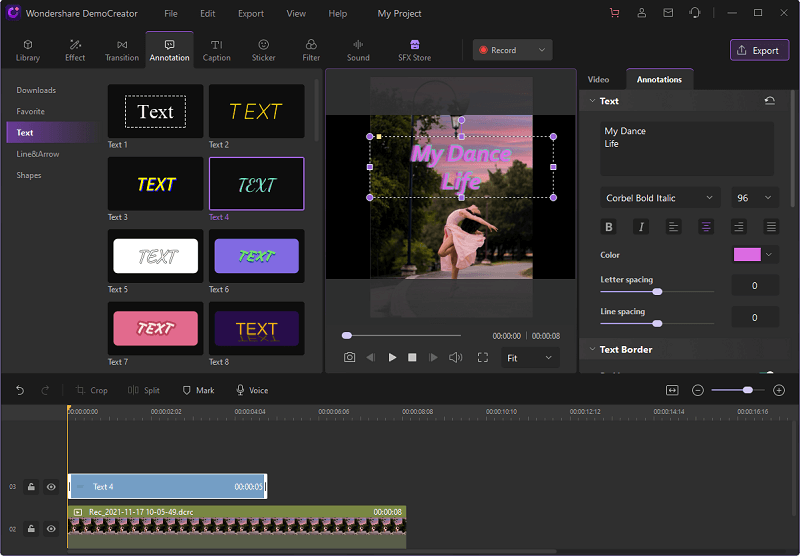Toggle Italic text formatting

(641, 227)
